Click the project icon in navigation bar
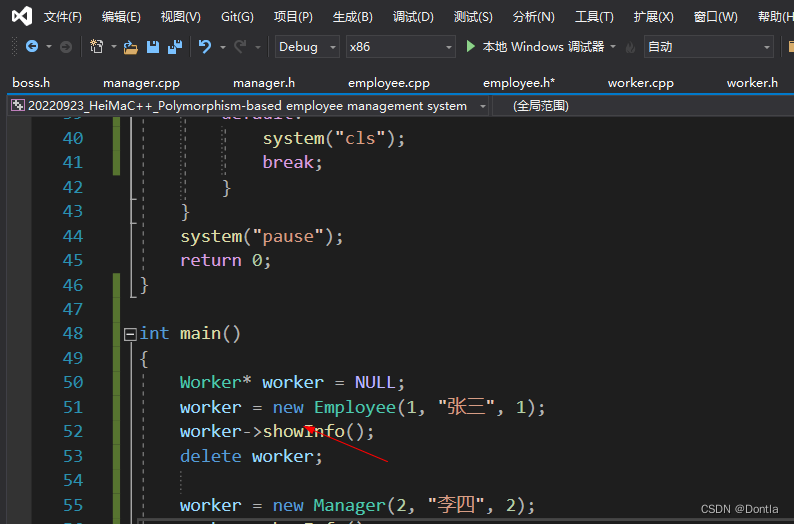Viewport: 794px width, 524px height. pyautogui.click(x=18, y=105)
